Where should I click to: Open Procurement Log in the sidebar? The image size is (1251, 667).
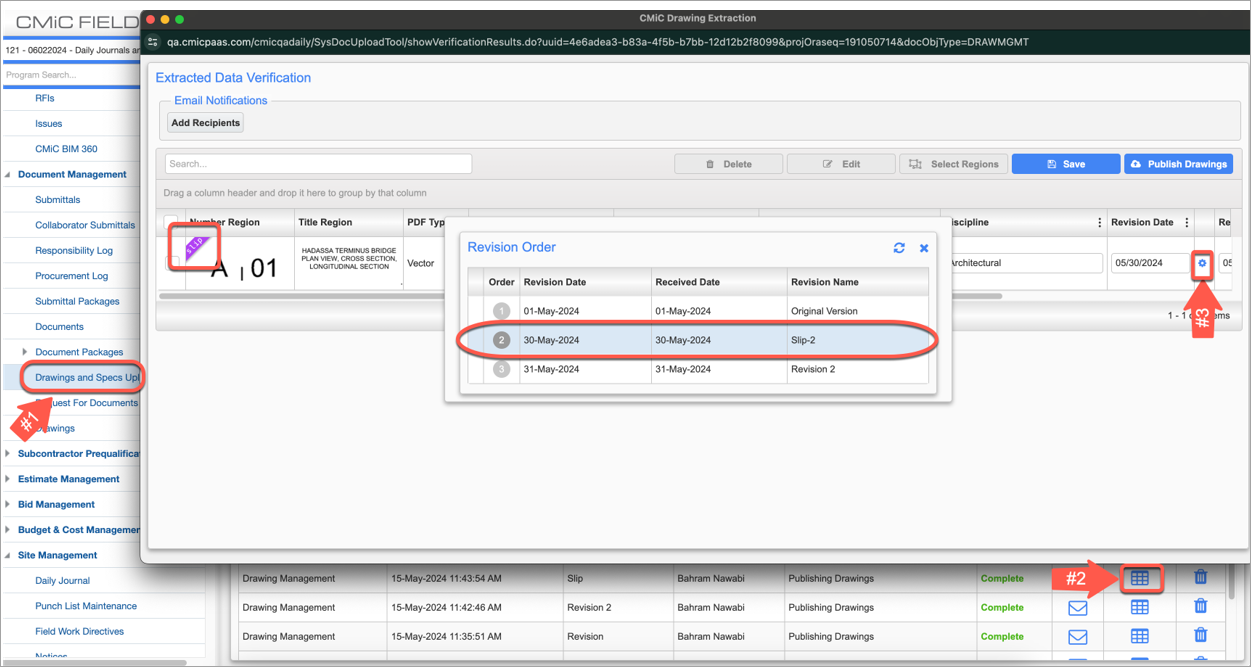pos(71,276)
